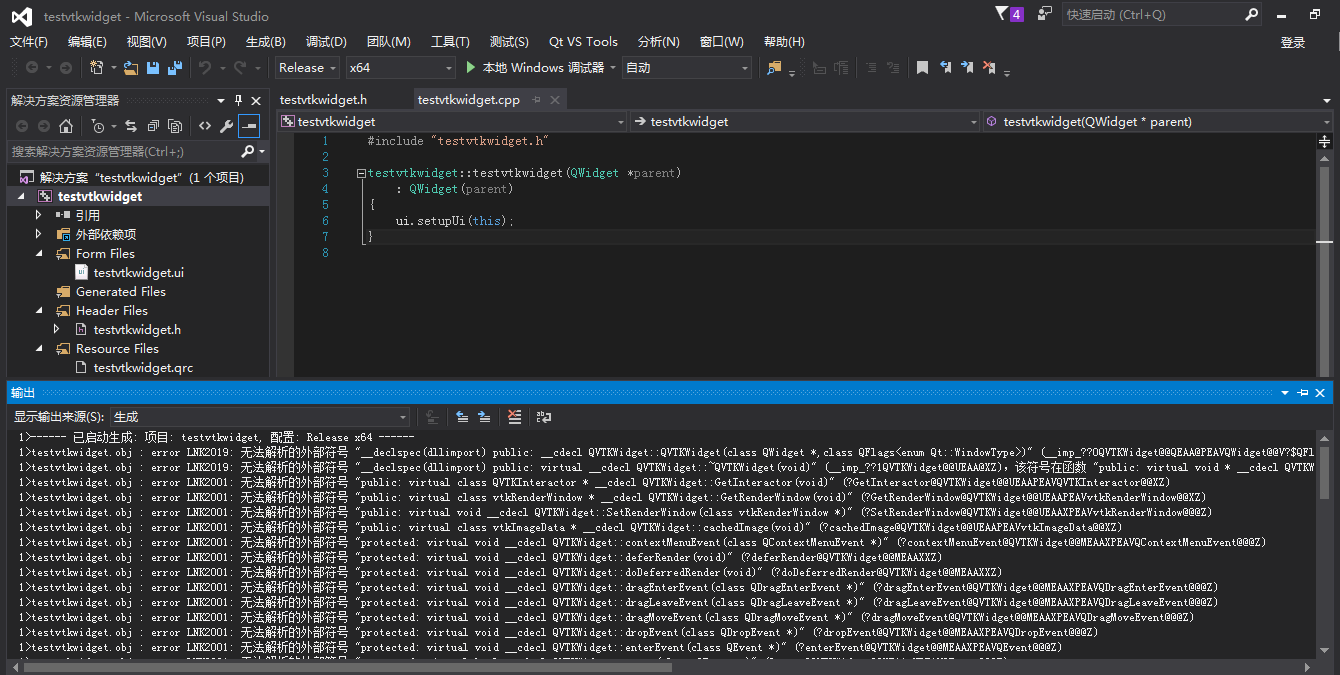Click the View Code icon in Solution Explorer
The width and height of the screenshot is (1340, 675).
204,126
